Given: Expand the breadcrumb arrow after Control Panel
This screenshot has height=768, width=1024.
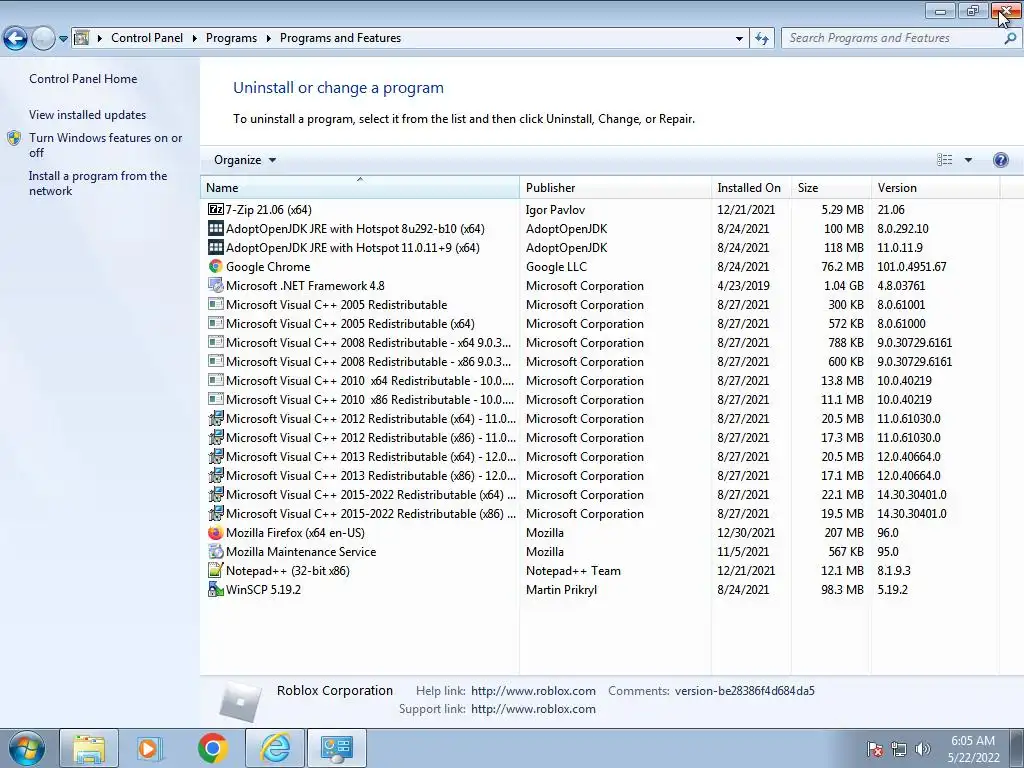Looking at the screenshot, I should pos(195,39).
